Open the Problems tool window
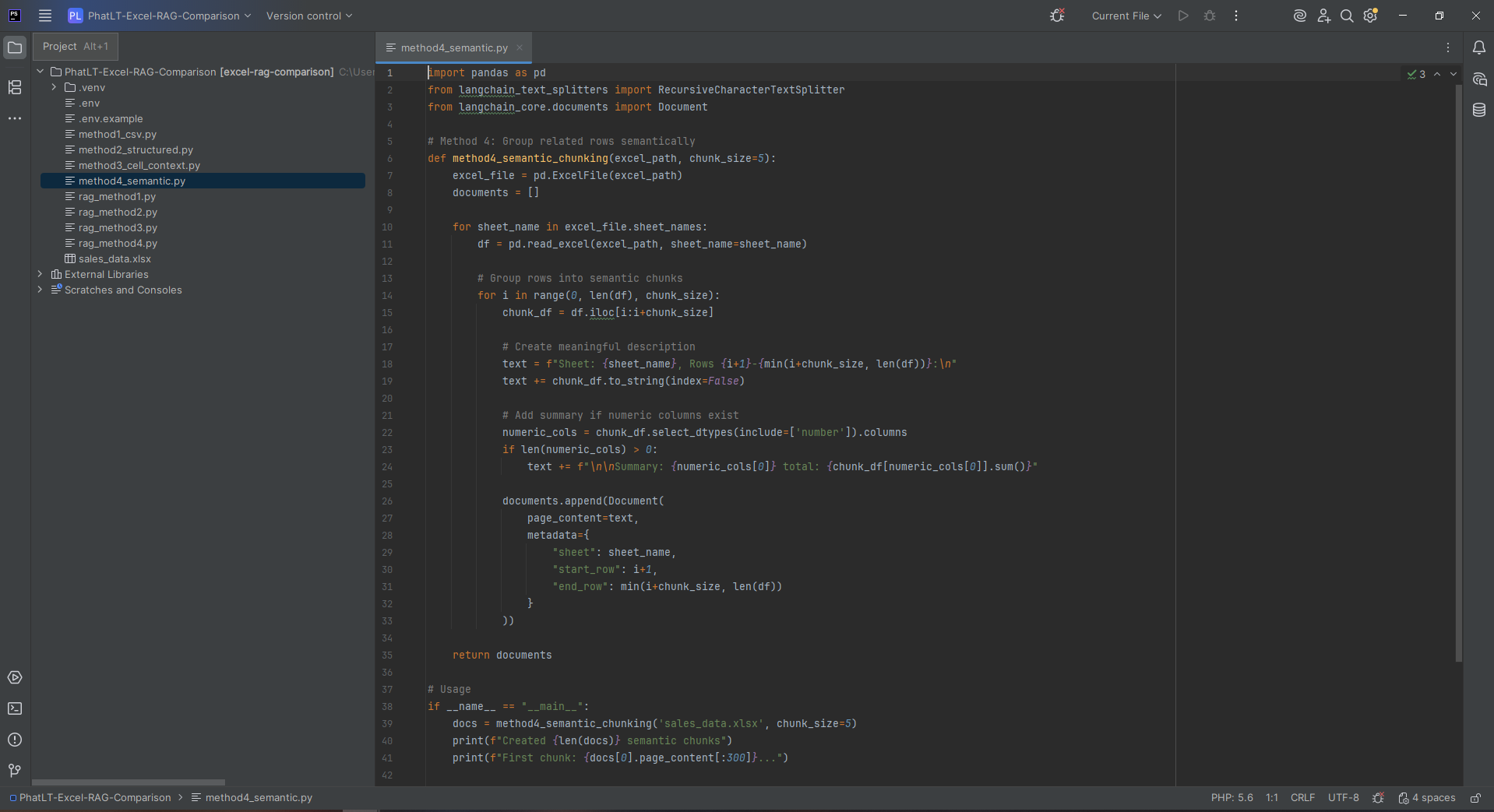The image size is (1494, 812). pos(15,740)
